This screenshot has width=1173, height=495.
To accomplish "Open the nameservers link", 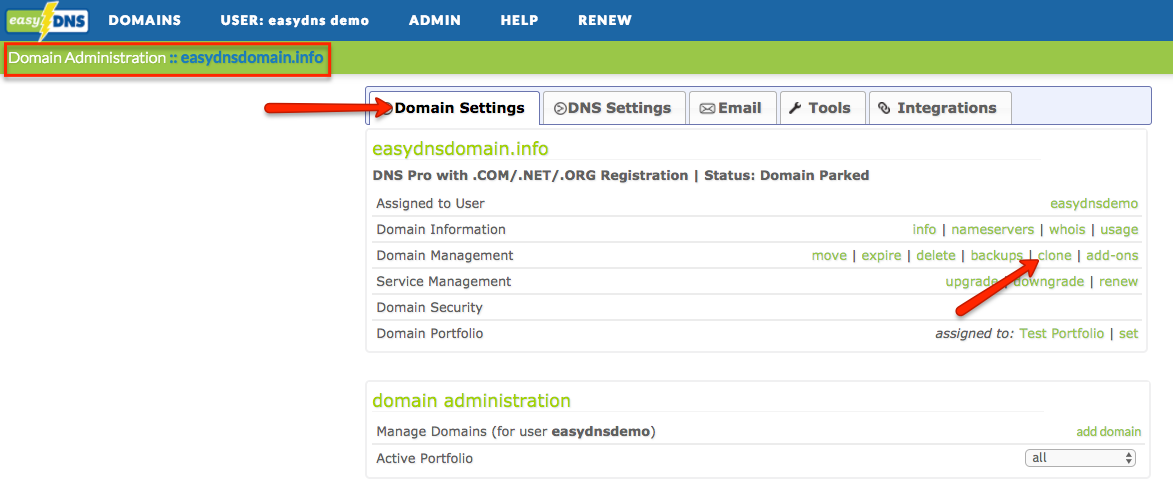I will coord(992,230).
